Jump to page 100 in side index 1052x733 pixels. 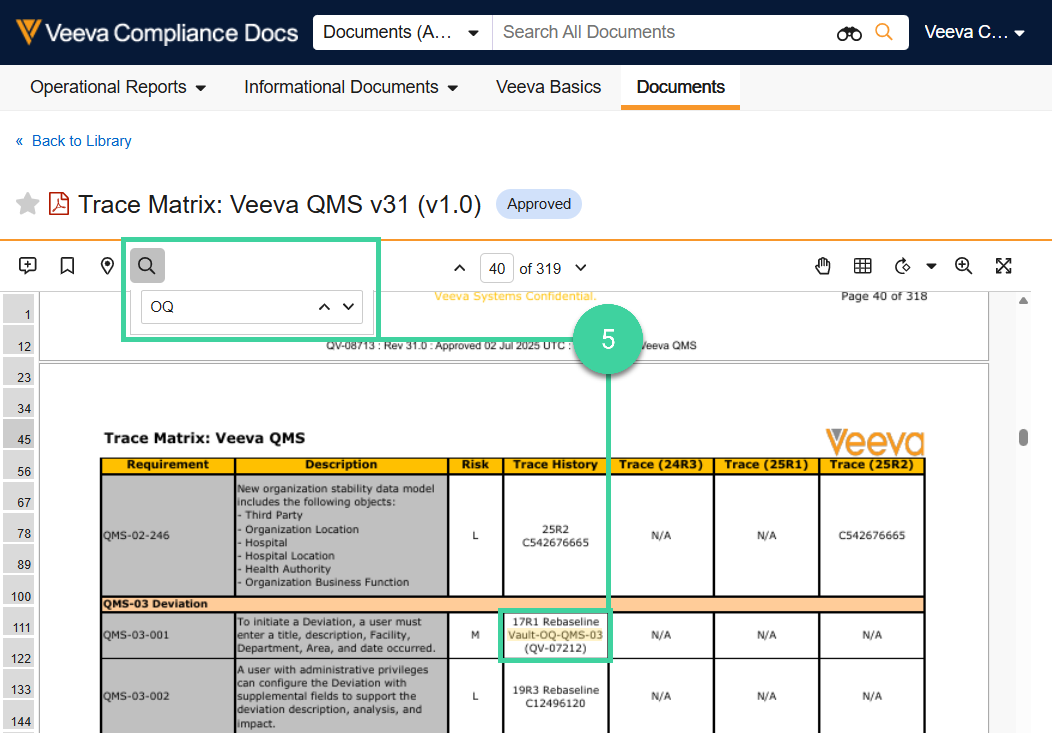(19, 591)
